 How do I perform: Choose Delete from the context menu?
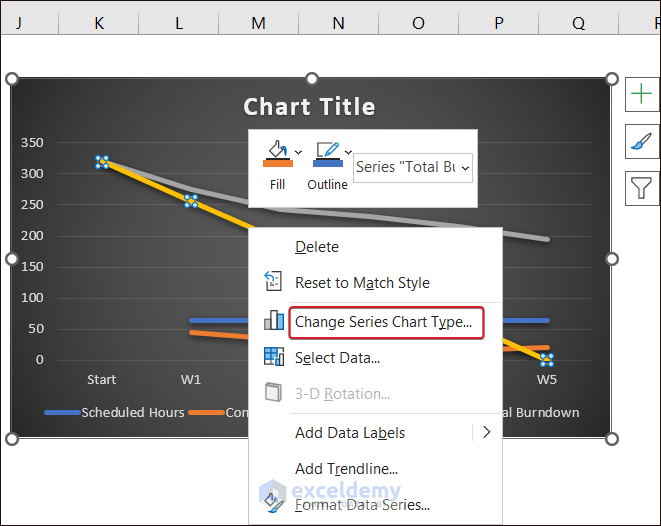[317, 247]
